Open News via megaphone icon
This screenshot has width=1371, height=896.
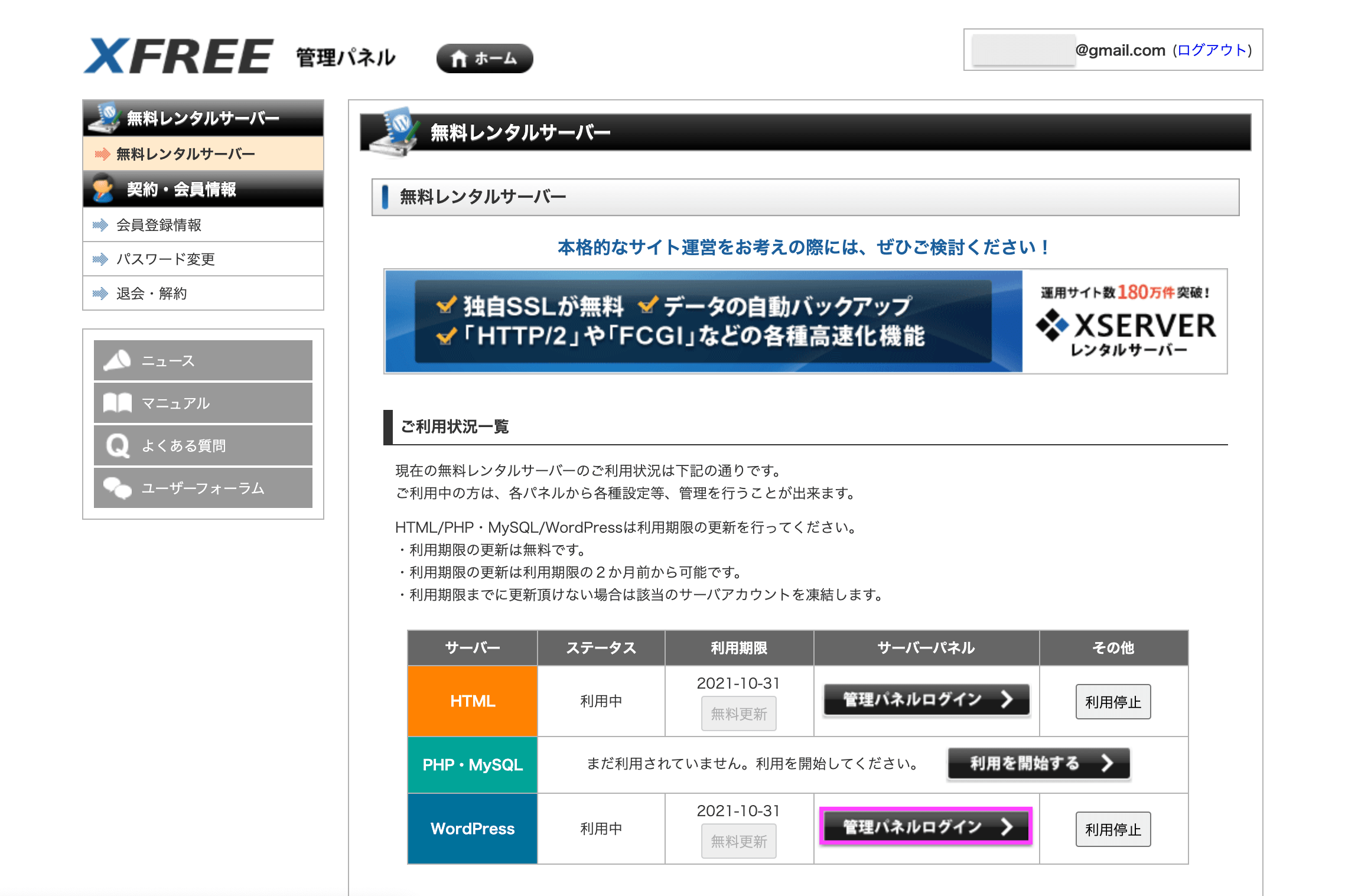click(x=118, y=360)
